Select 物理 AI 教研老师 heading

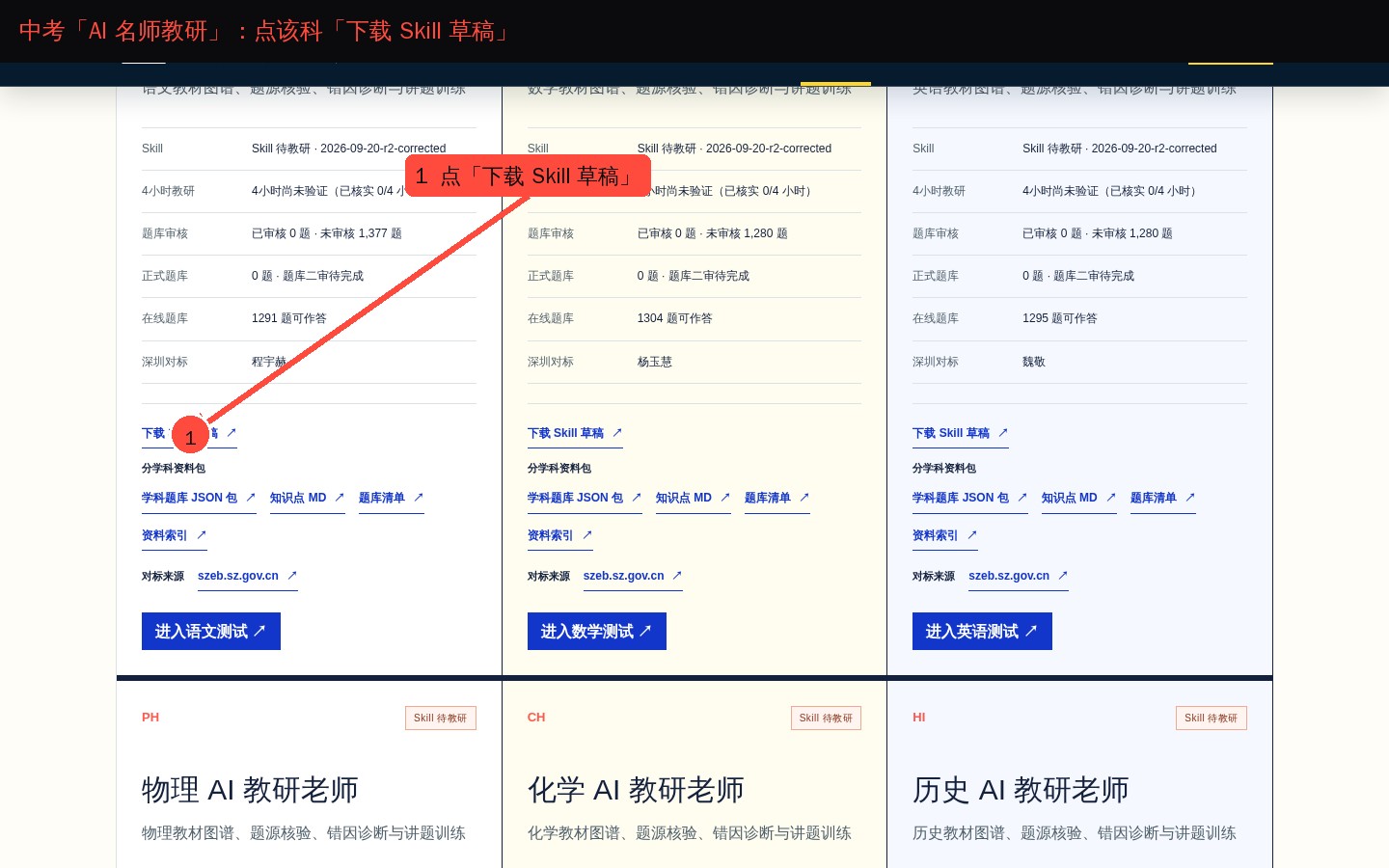click(250, 790)
